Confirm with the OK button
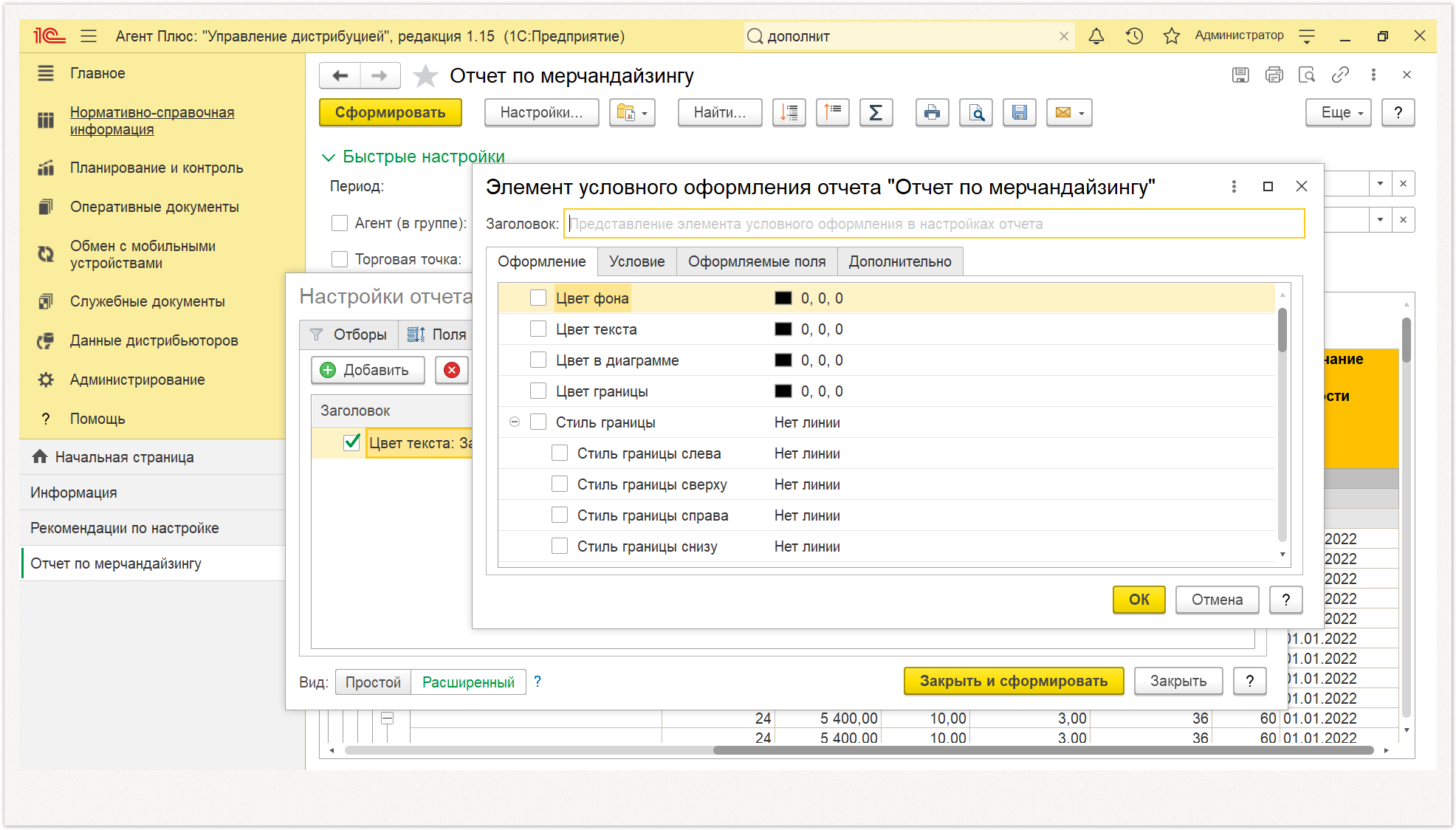 (1139, 600)
